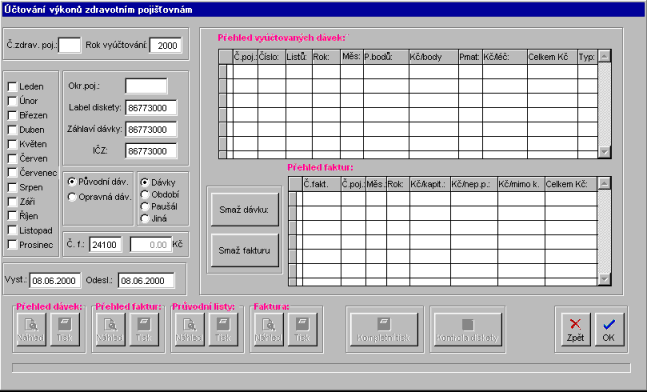Check the Listopad month checkbox
Image resolution: width=647 pixels, height=392 pixels.
point(12,231)
